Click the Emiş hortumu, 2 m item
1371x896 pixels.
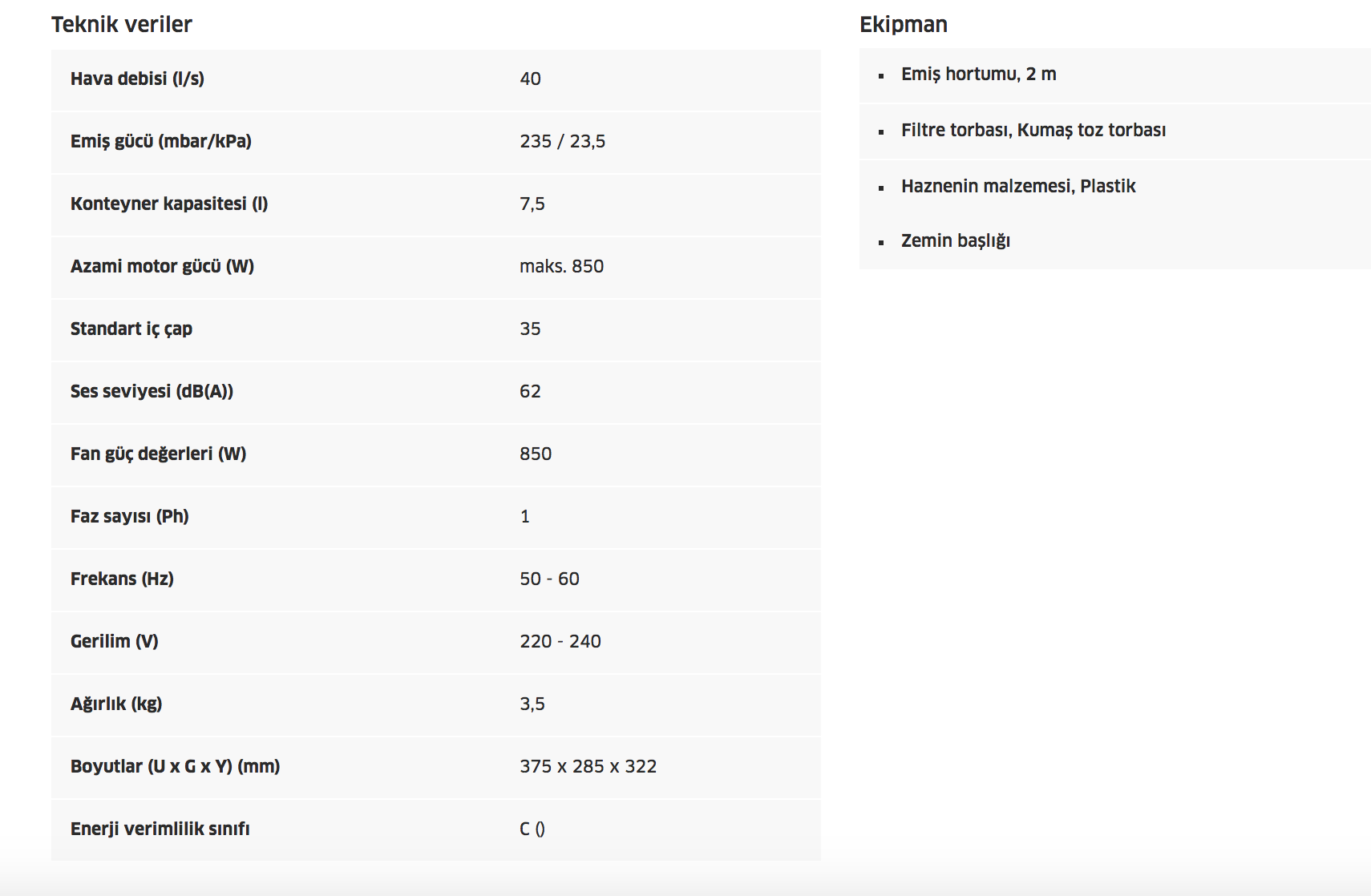[x=979, y=74]
